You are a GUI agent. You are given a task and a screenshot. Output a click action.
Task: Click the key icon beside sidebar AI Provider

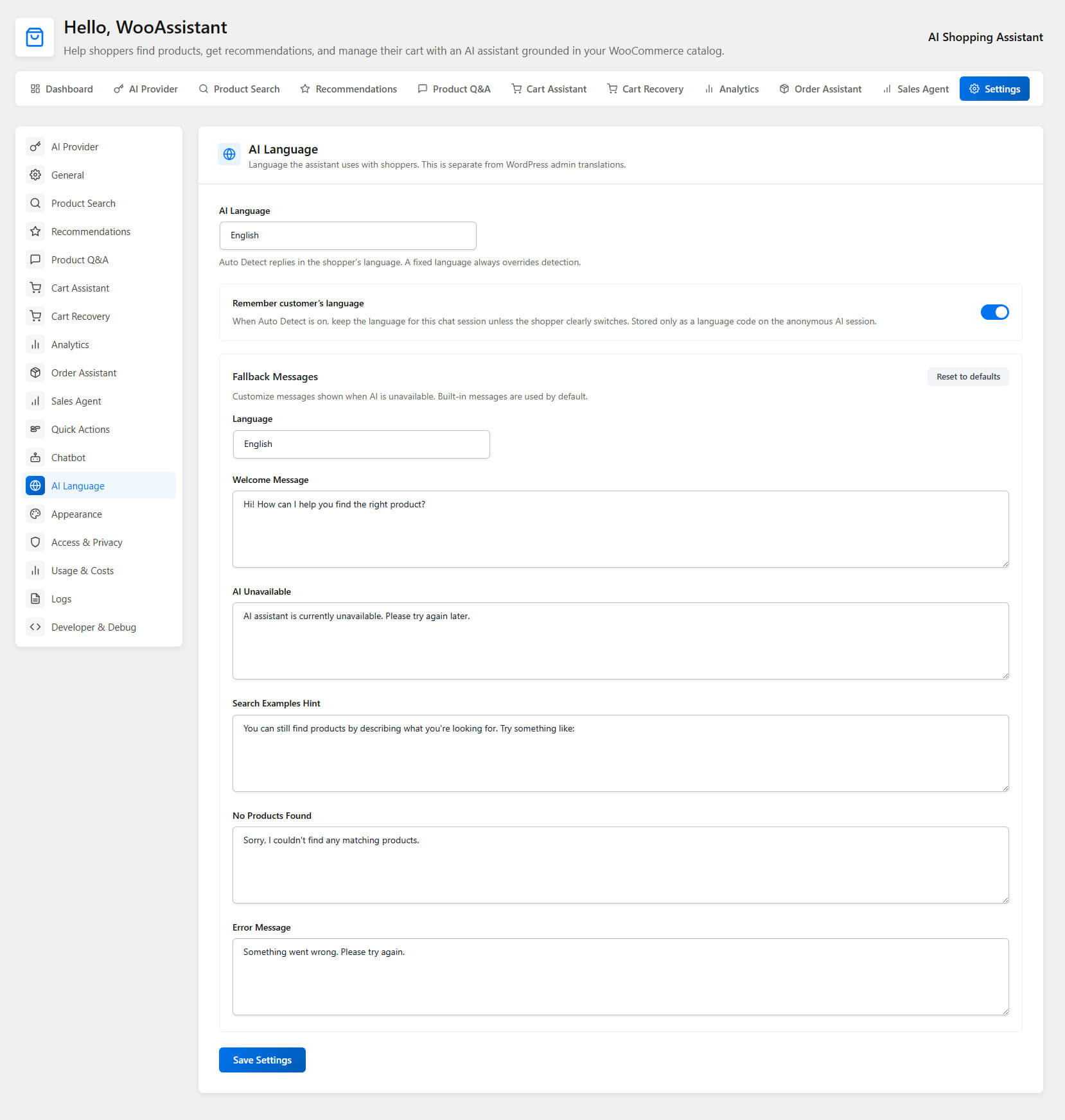coord(35,146)
